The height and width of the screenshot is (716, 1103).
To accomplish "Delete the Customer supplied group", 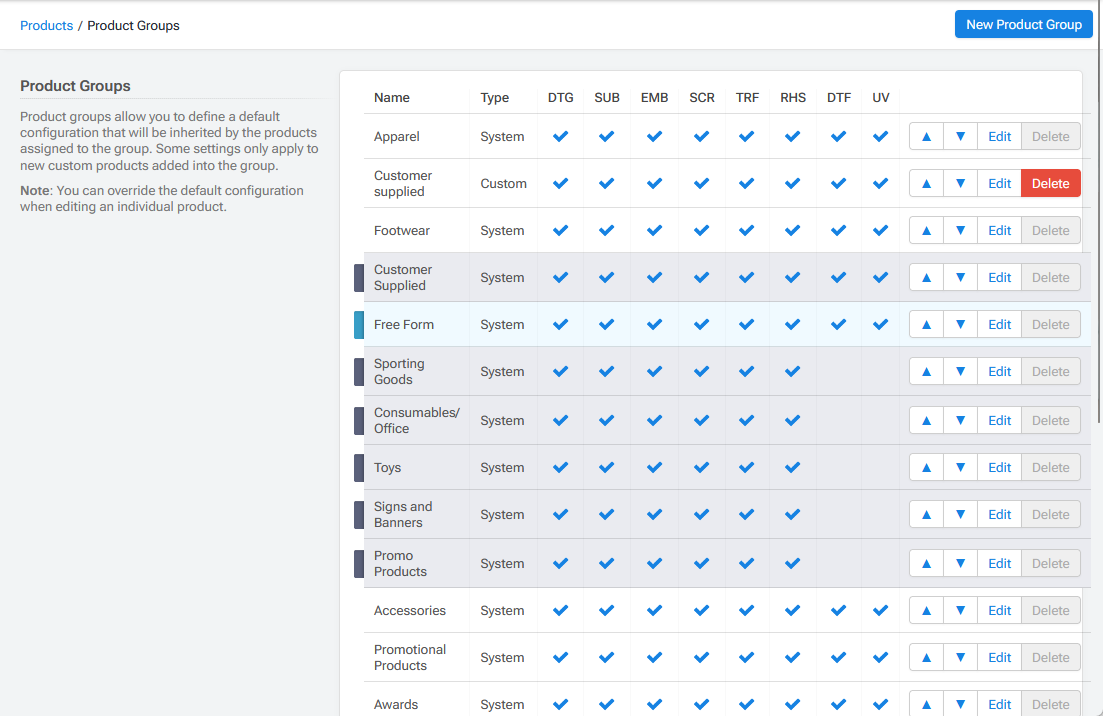I will point(1050,183).
